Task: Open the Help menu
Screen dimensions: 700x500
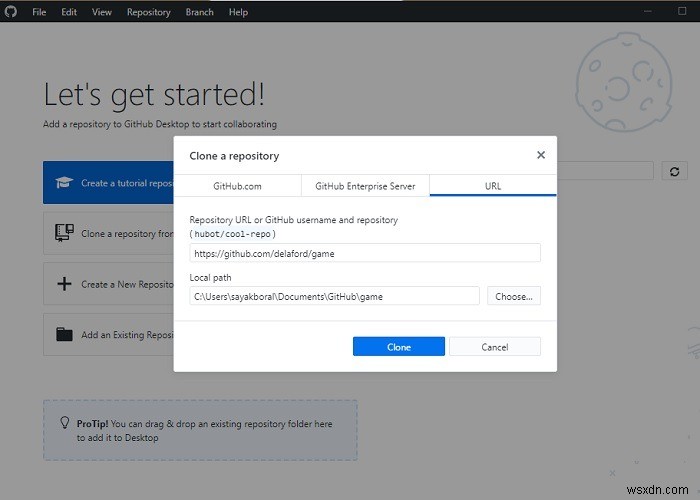Action: point(238,12)
